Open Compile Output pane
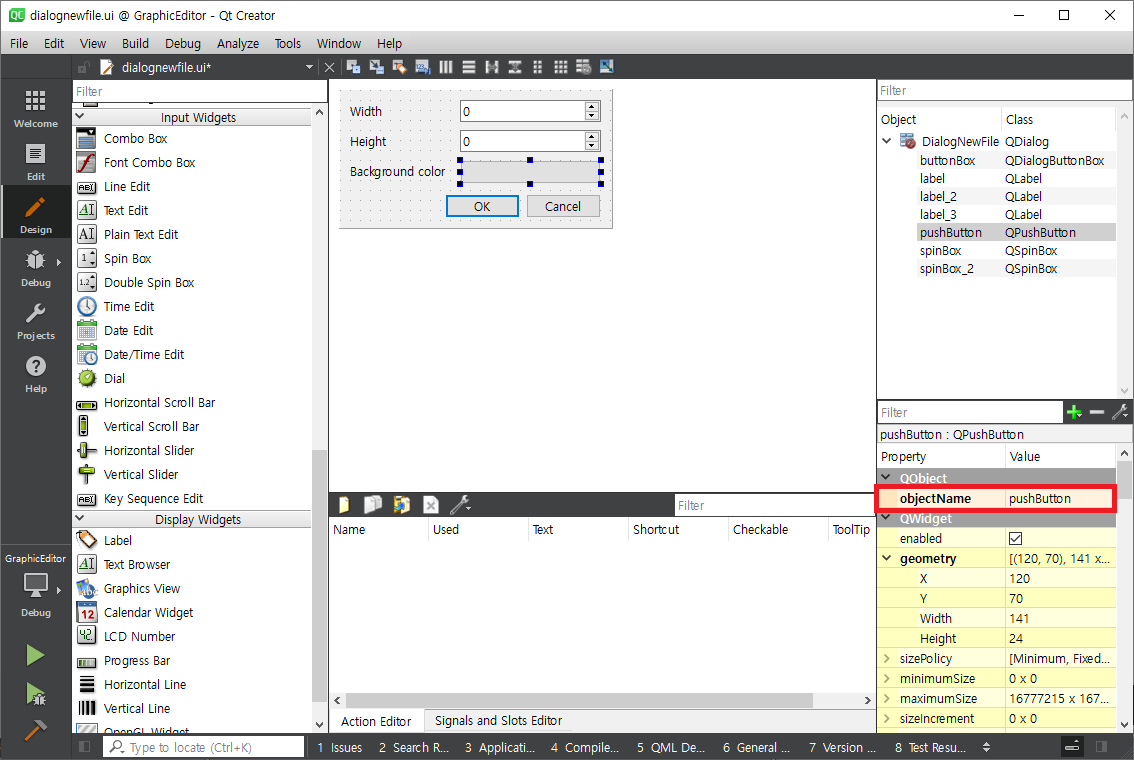1134x760 pixels. point(585,747)
